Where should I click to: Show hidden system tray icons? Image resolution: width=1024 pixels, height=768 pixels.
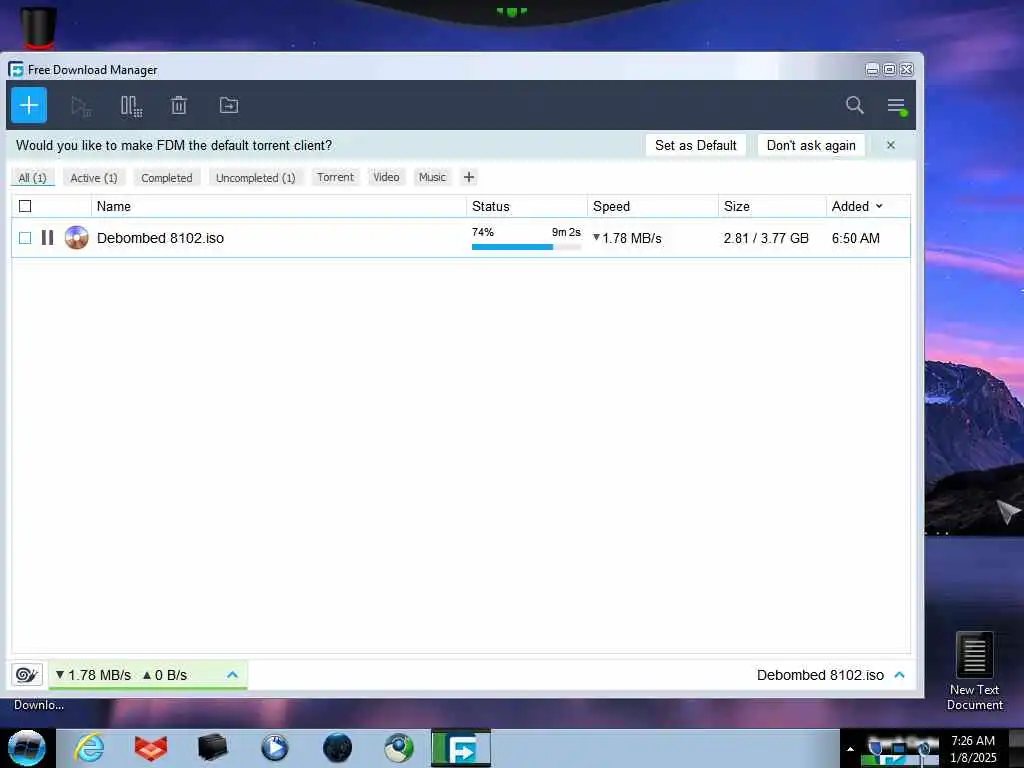click(850, 749)
